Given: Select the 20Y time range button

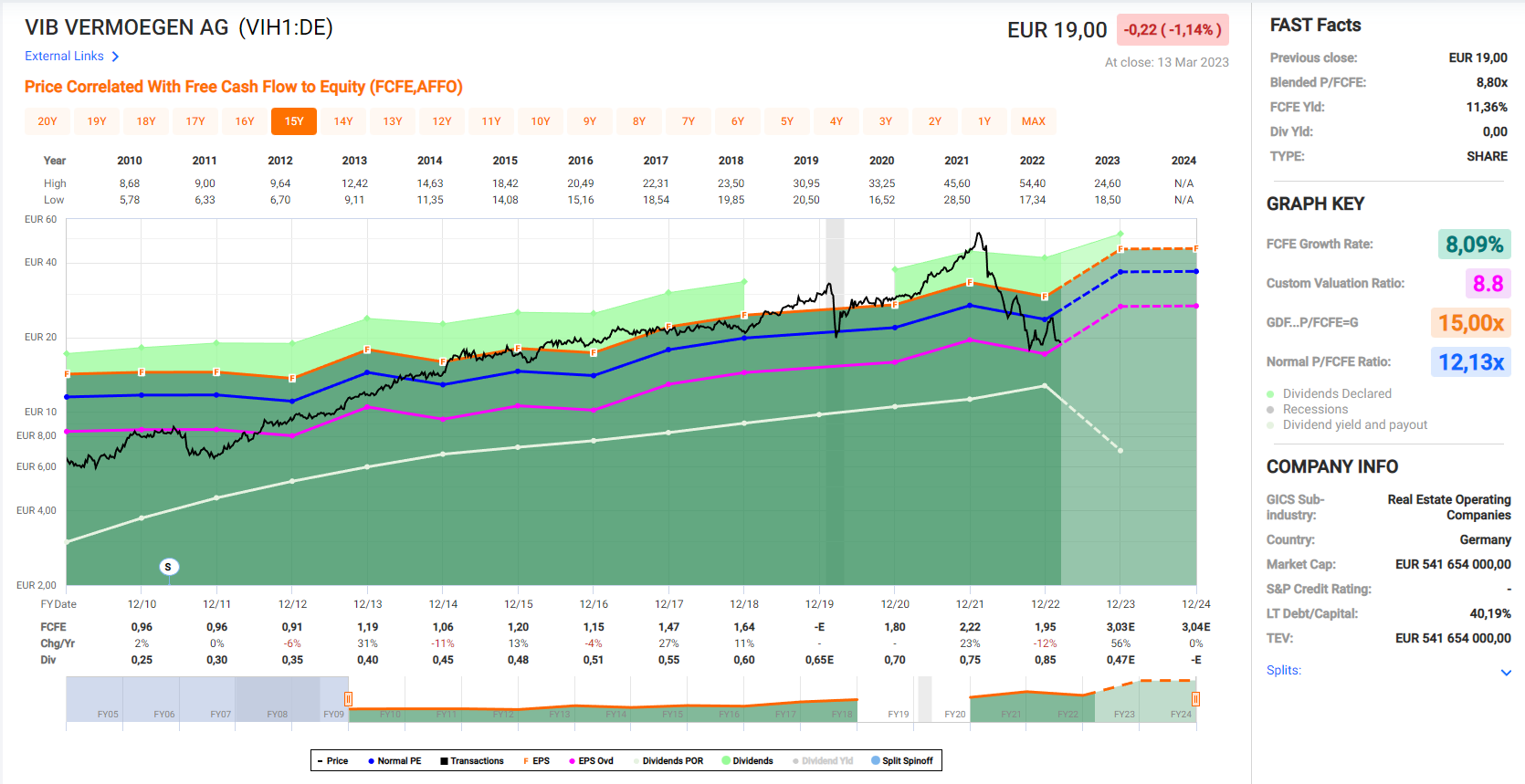Looking at the screenshot, I should (x=47, y=121).
